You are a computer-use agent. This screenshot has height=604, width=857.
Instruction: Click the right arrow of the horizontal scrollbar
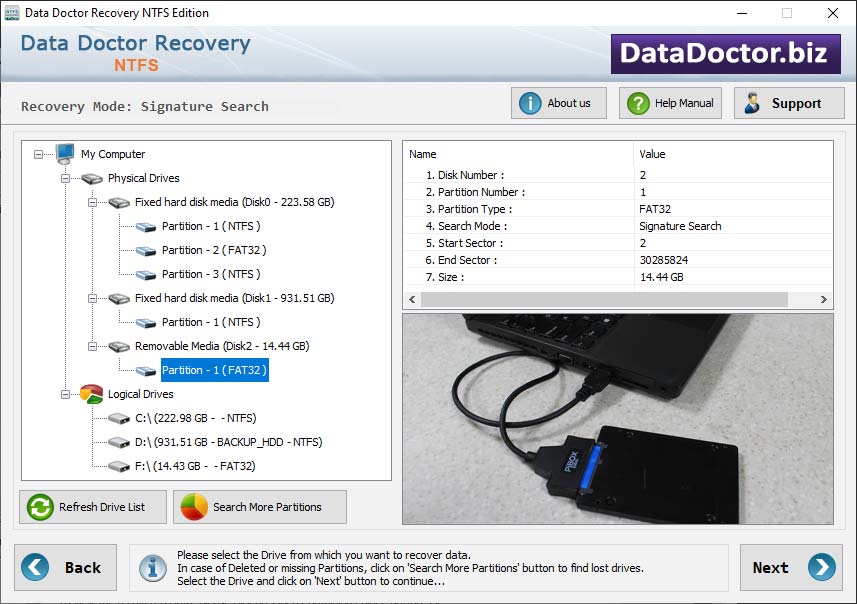click(x=822, y=298)
